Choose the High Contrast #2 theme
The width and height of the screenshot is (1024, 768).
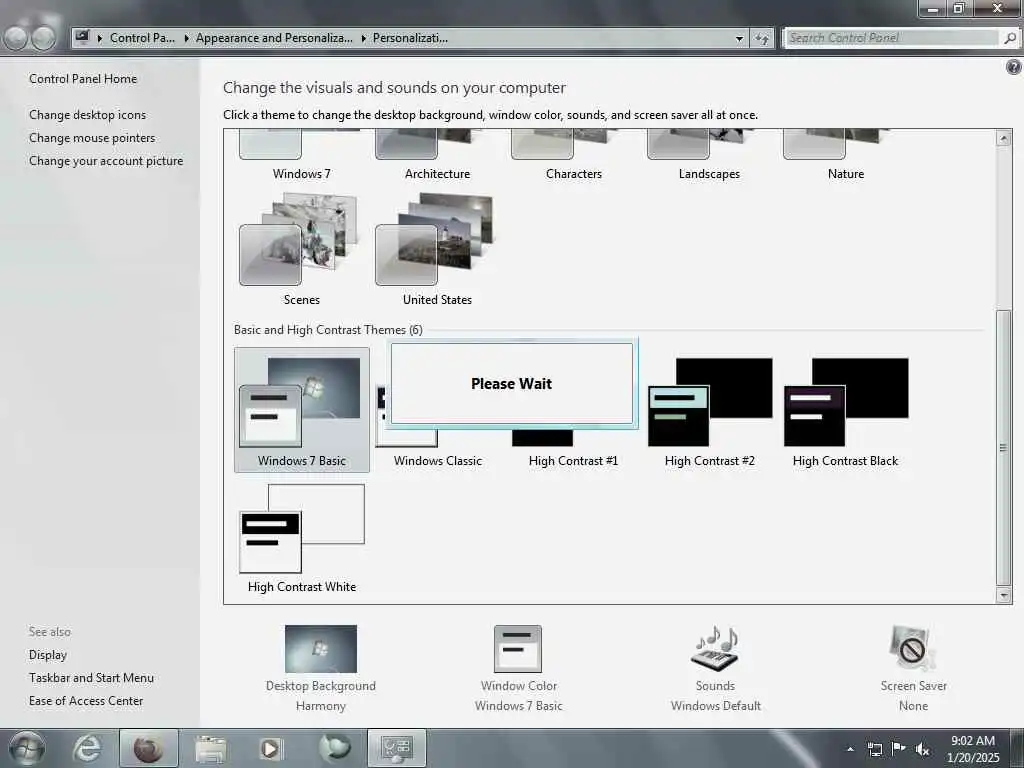(710, 409)
